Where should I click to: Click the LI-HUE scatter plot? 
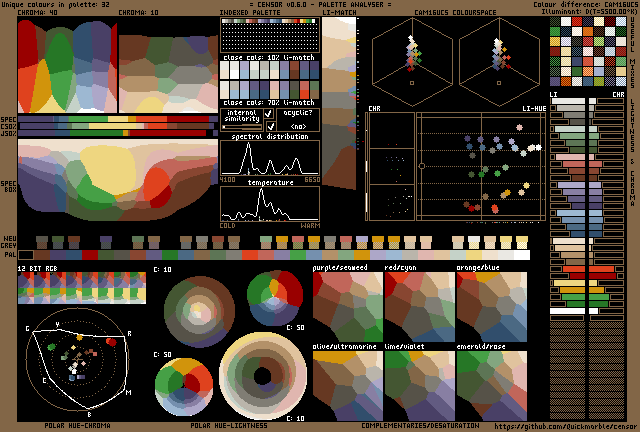[481, 167]
